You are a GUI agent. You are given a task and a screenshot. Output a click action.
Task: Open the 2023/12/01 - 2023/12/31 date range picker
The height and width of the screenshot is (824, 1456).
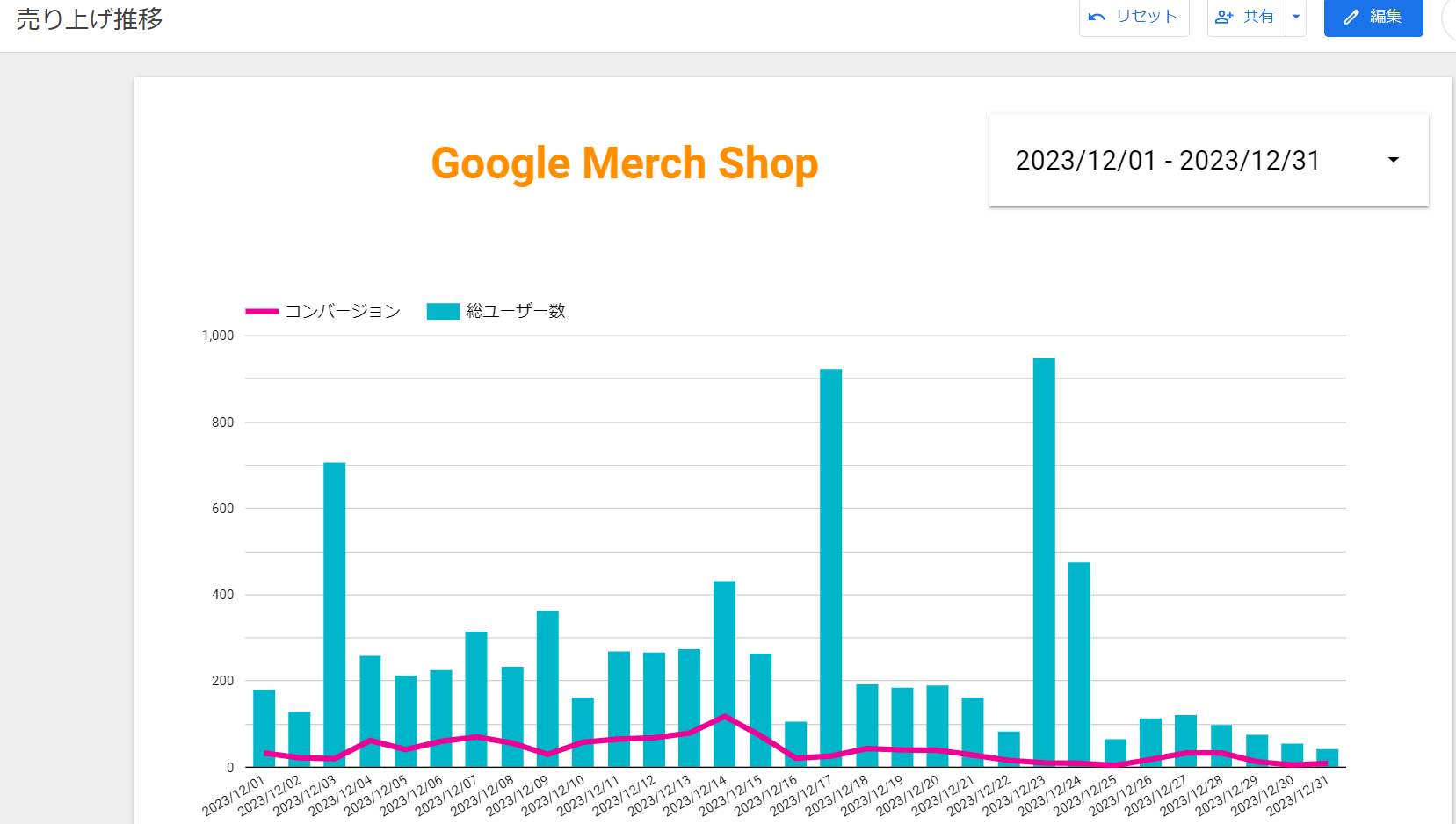tap(1208, 160)
